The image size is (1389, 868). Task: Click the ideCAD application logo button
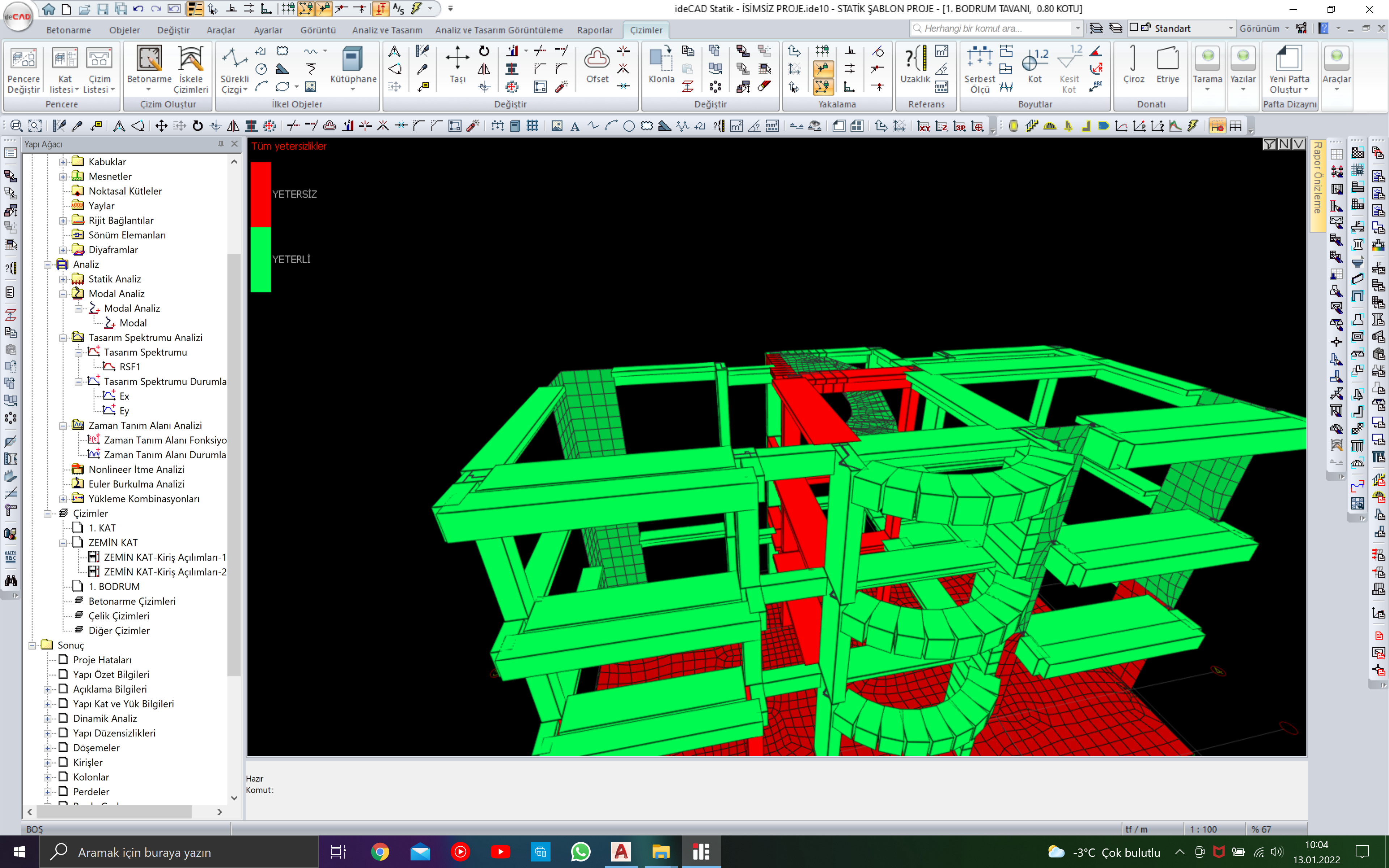(x=18, y=17)
